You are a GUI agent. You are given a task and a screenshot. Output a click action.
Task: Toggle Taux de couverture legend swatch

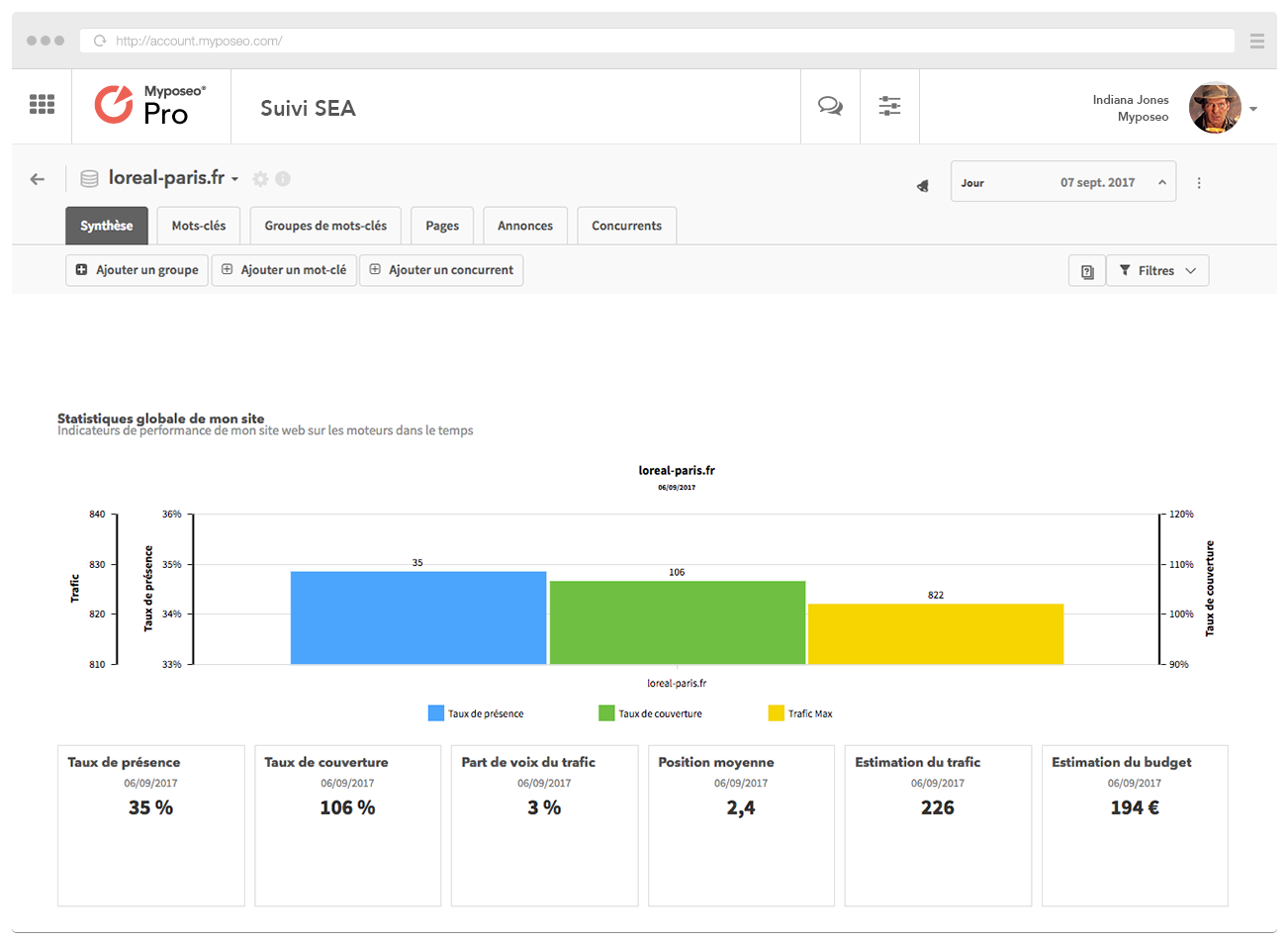[x=606, y=713]
